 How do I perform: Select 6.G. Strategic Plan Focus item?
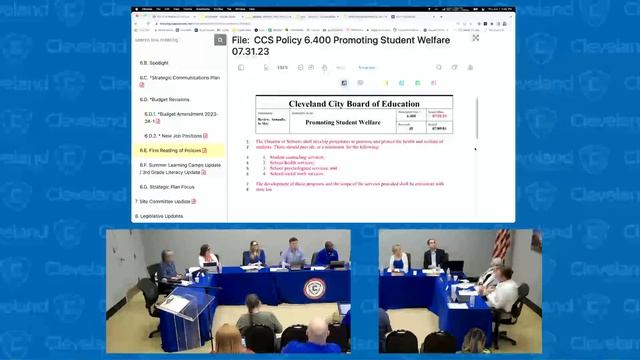tap(167, 187)
